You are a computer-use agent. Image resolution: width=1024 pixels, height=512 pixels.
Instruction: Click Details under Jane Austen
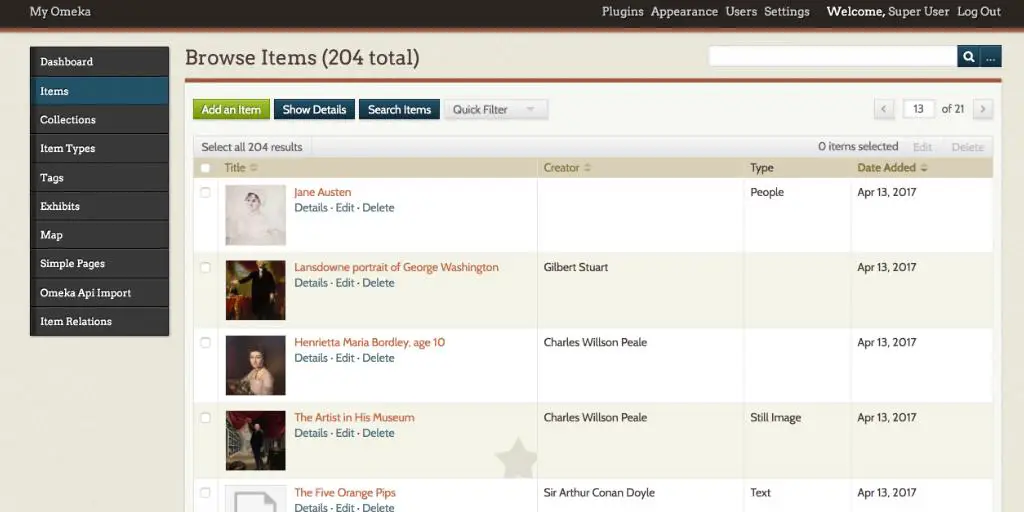click(311, 208)
